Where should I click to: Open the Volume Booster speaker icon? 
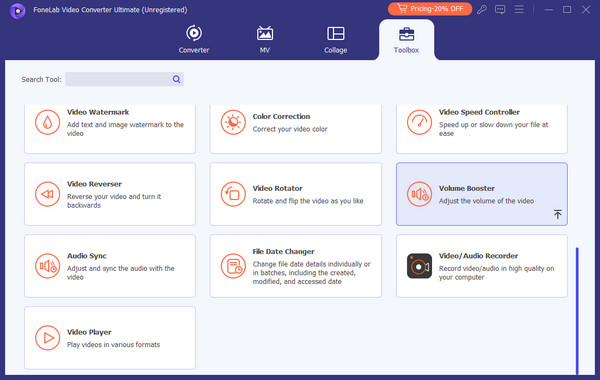[419, 194]
